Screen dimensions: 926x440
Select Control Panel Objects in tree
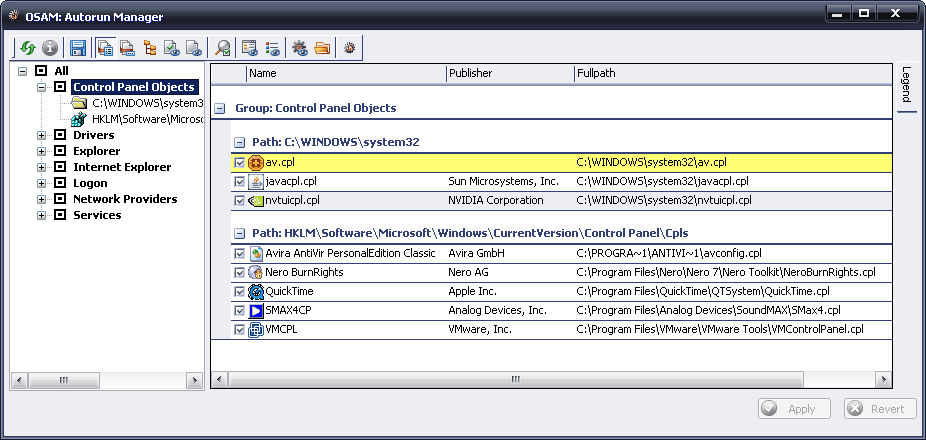tap(133, 87)
